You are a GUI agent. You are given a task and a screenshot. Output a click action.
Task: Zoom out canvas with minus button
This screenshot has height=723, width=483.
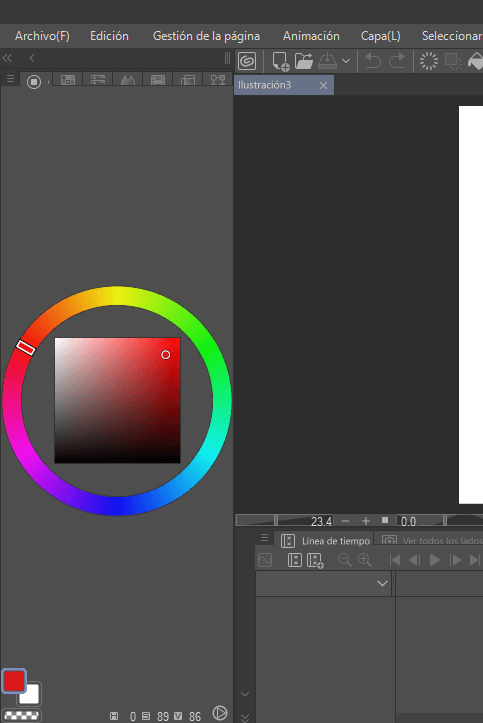pyautogui.click(x=346, y=521)
